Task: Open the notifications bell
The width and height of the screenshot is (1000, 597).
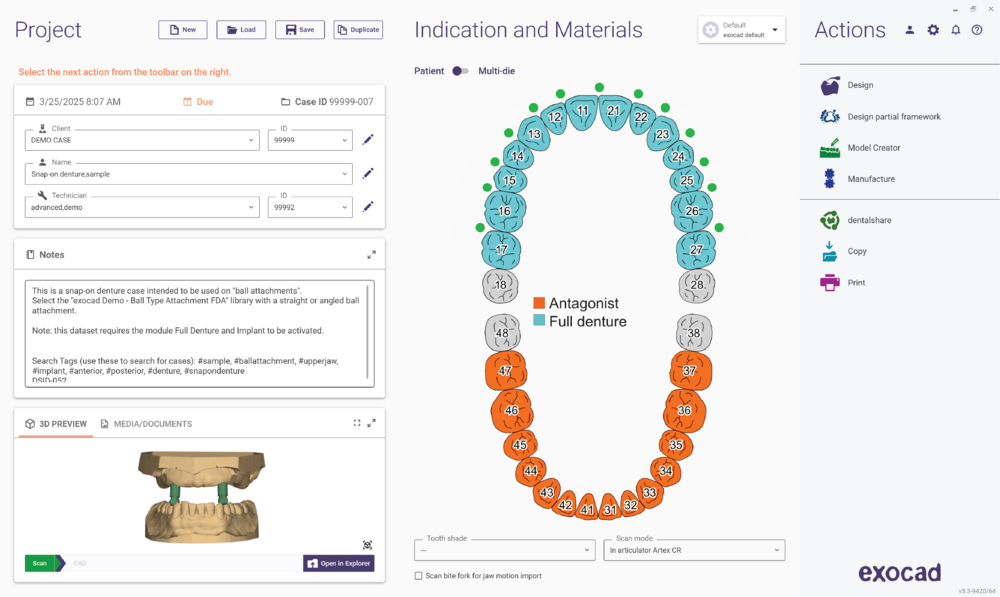Action: coord(955,30)
